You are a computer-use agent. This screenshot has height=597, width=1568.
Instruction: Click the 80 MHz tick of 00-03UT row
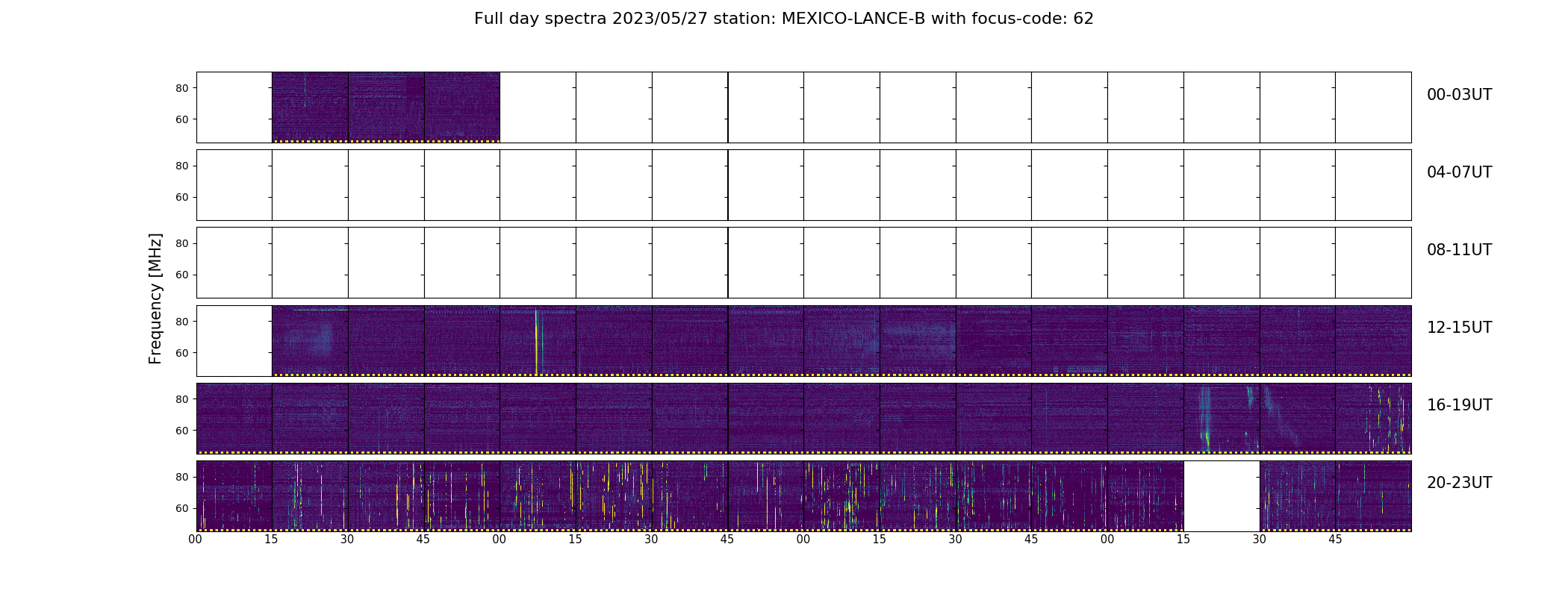coord(182,88)
